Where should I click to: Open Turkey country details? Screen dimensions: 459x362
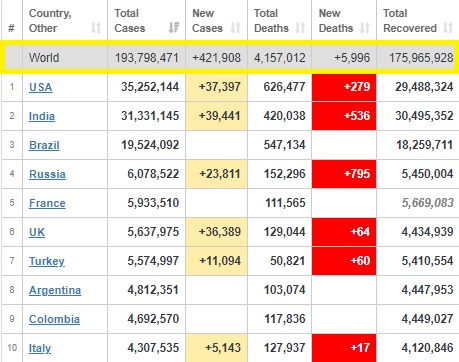(x=47, y=261)
